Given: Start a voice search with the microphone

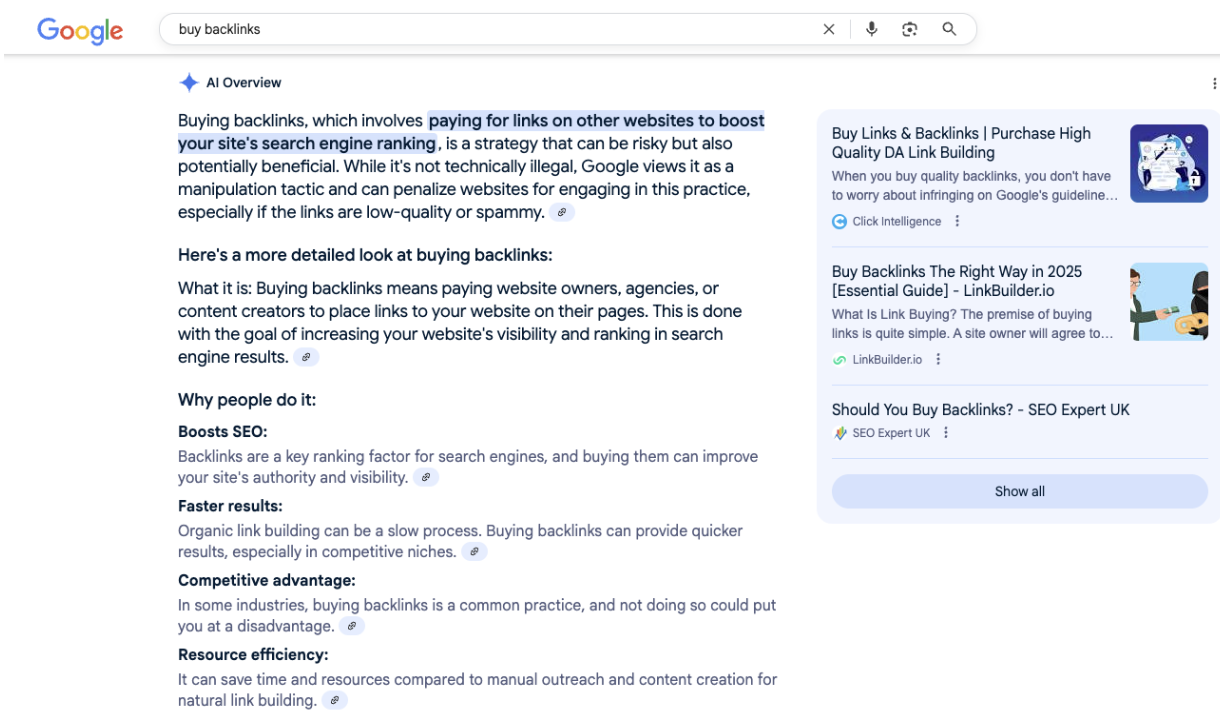Looking at the screenshot, I should [x=872, y=29].
